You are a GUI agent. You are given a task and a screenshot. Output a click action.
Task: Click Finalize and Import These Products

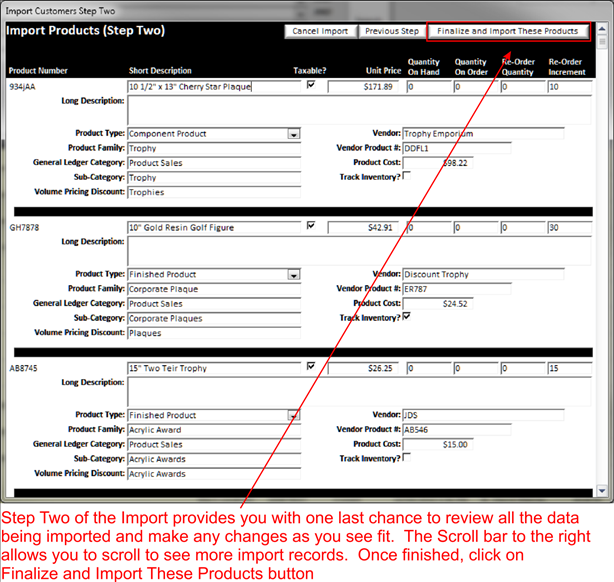click(x=507, y=31)
